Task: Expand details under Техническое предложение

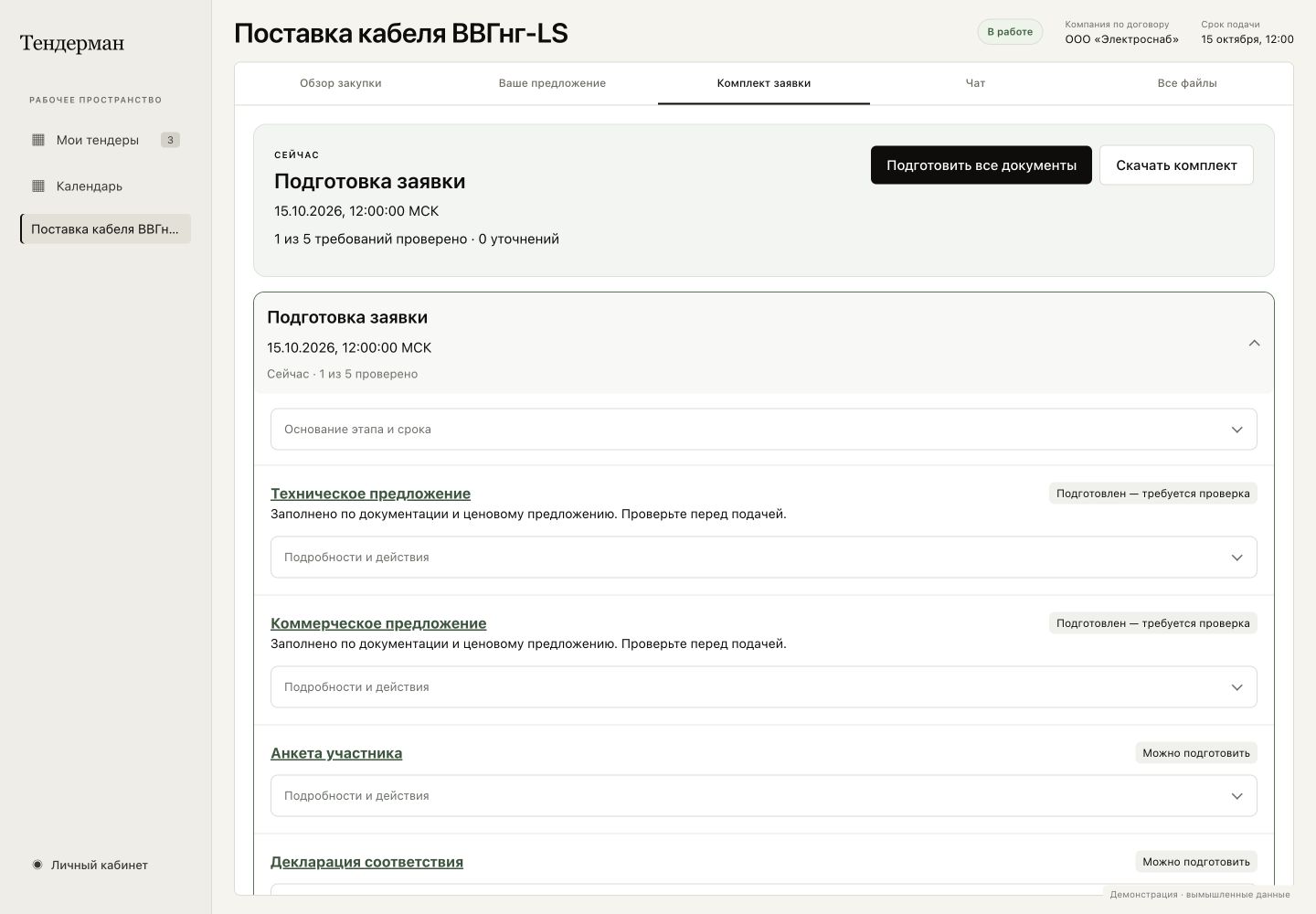Action: pyautogui.click(x=764, y=558)
